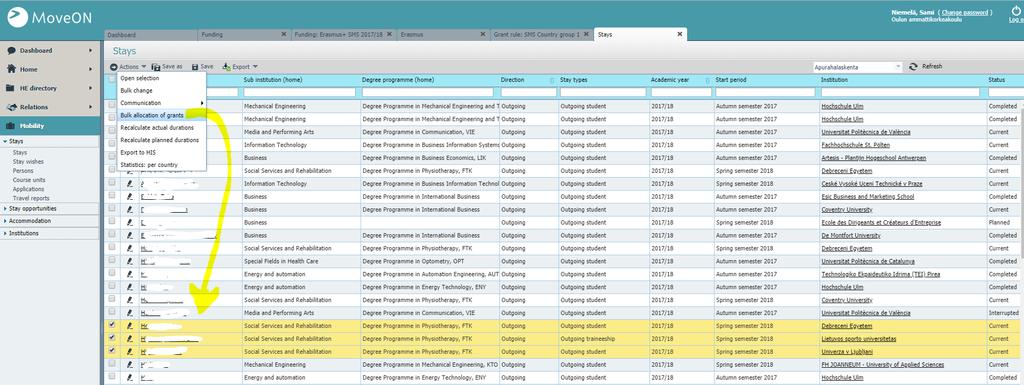Open the Communication submenu
Image resolution: width=1024 pixels, height=385 pixels.
tap(161, 103)
